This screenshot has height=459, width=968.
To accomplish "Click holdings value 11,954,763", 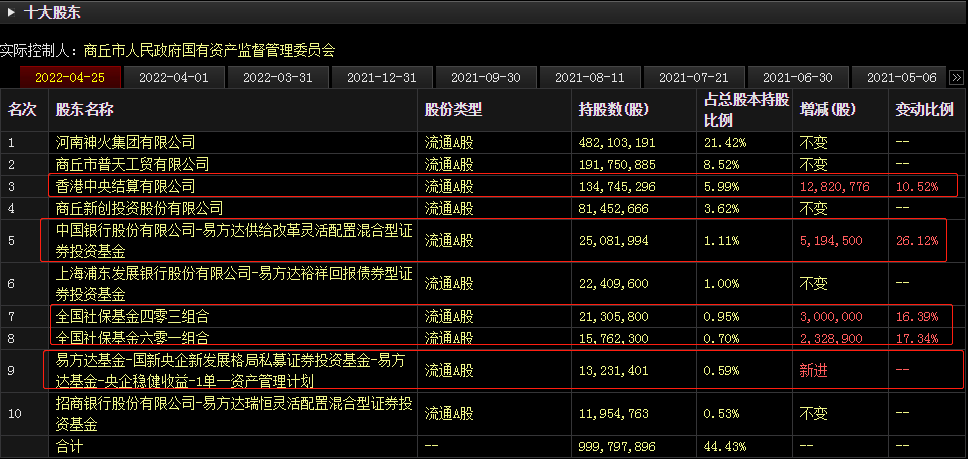I will click(614, 413).
